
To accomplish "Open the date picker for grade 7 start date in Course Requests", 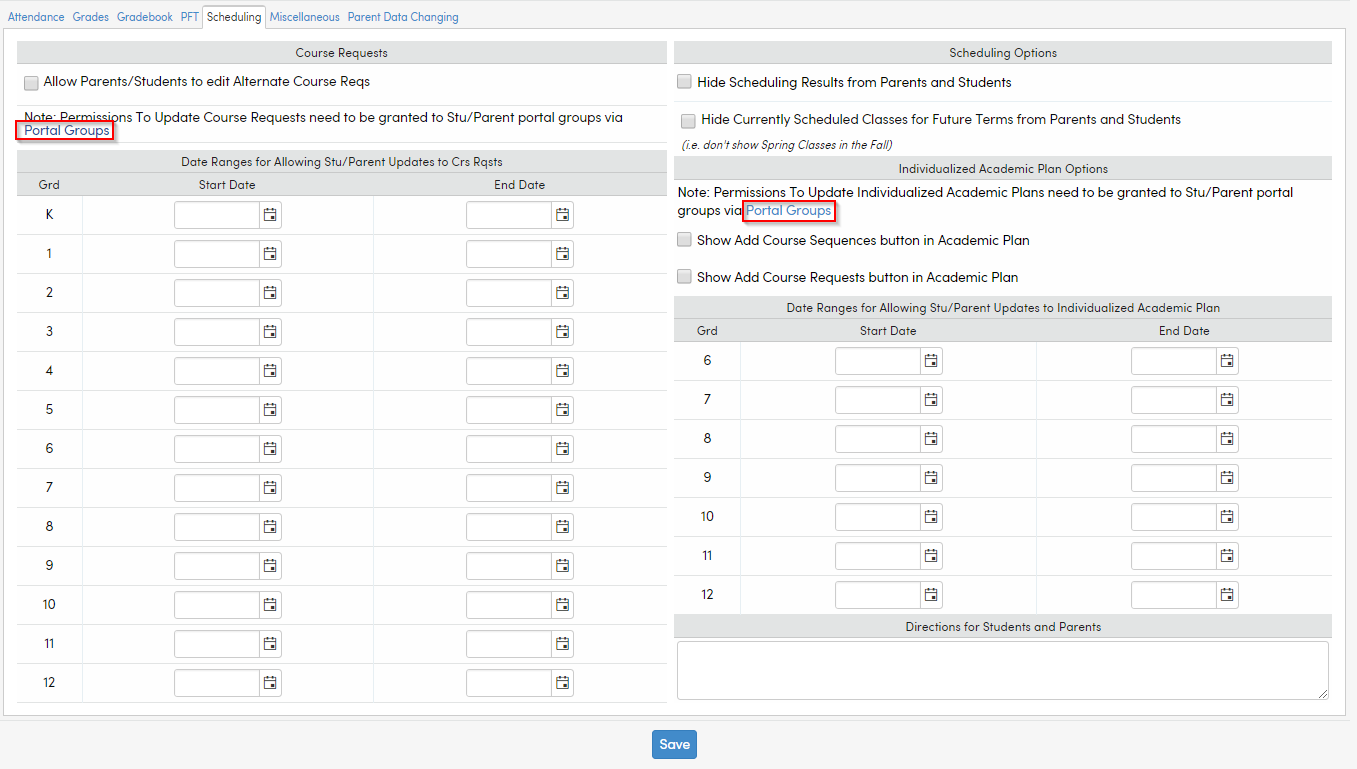I will click(269, 487).
